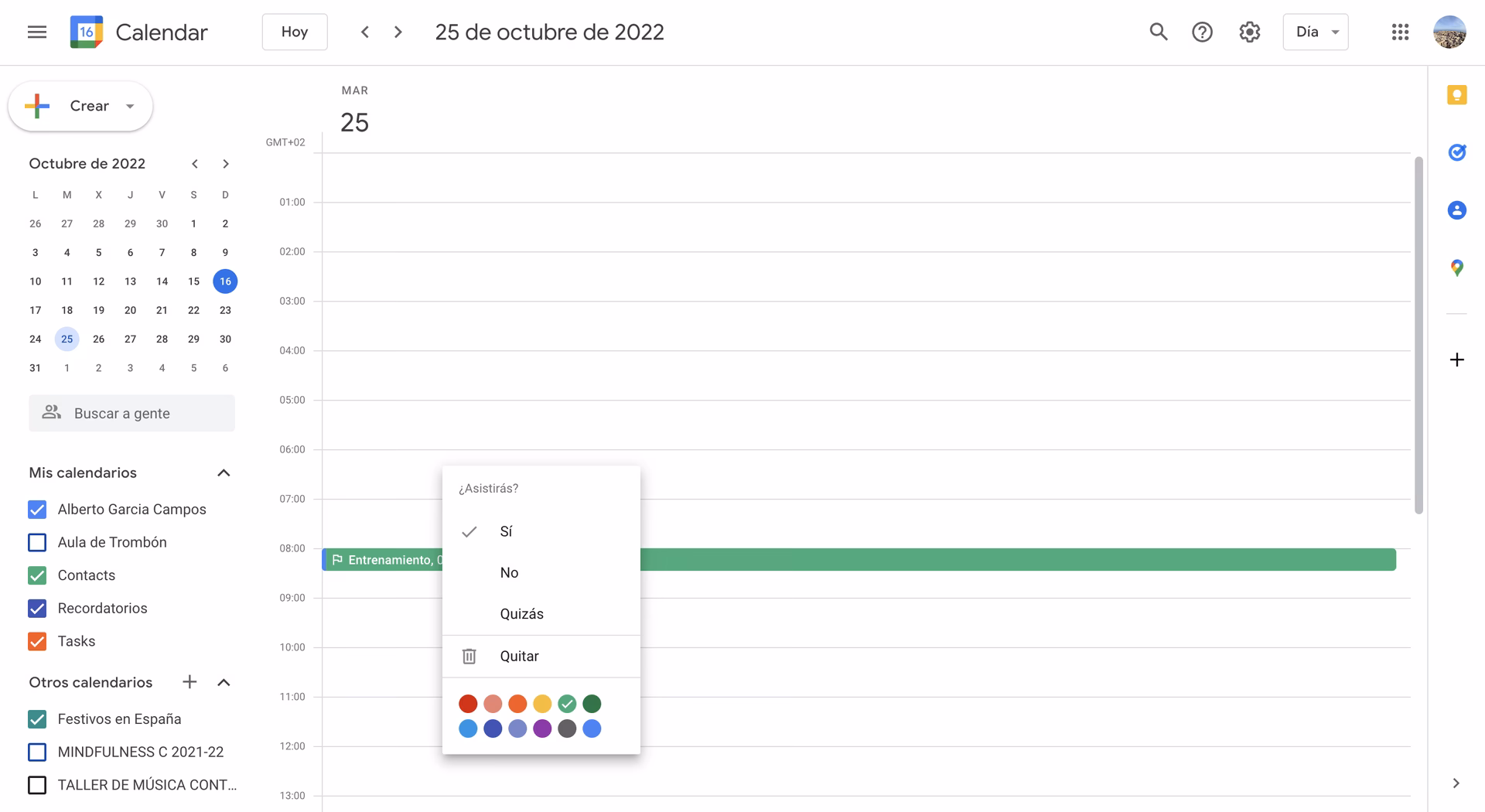The height and width of the screenshot is (812, 1485).
Task: Open the Crear button dropdown arrow
Action: (x=130, y=106)
